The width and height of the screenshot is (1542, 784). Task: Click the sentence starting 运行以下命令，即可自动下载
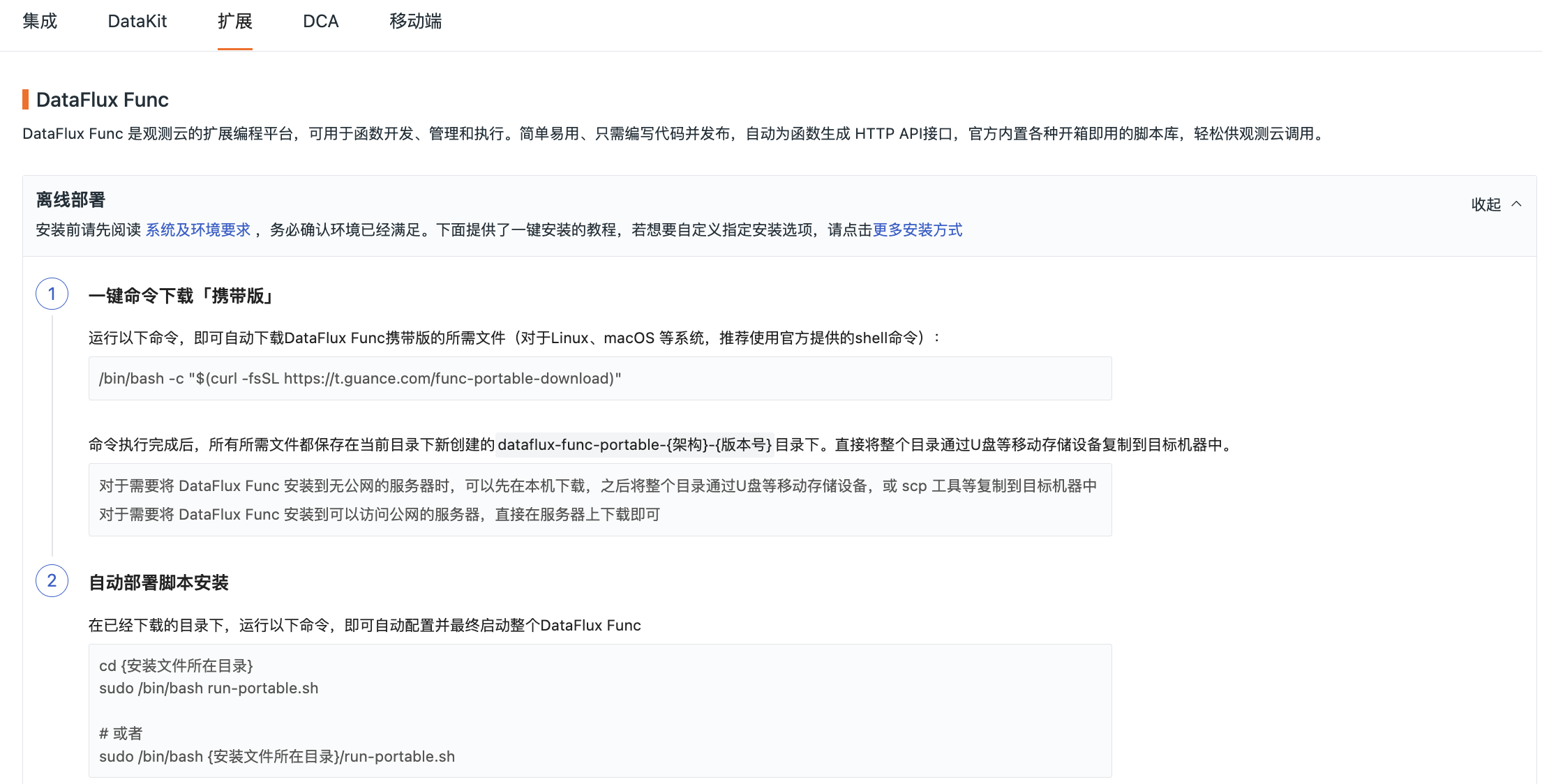click(515, 338)
